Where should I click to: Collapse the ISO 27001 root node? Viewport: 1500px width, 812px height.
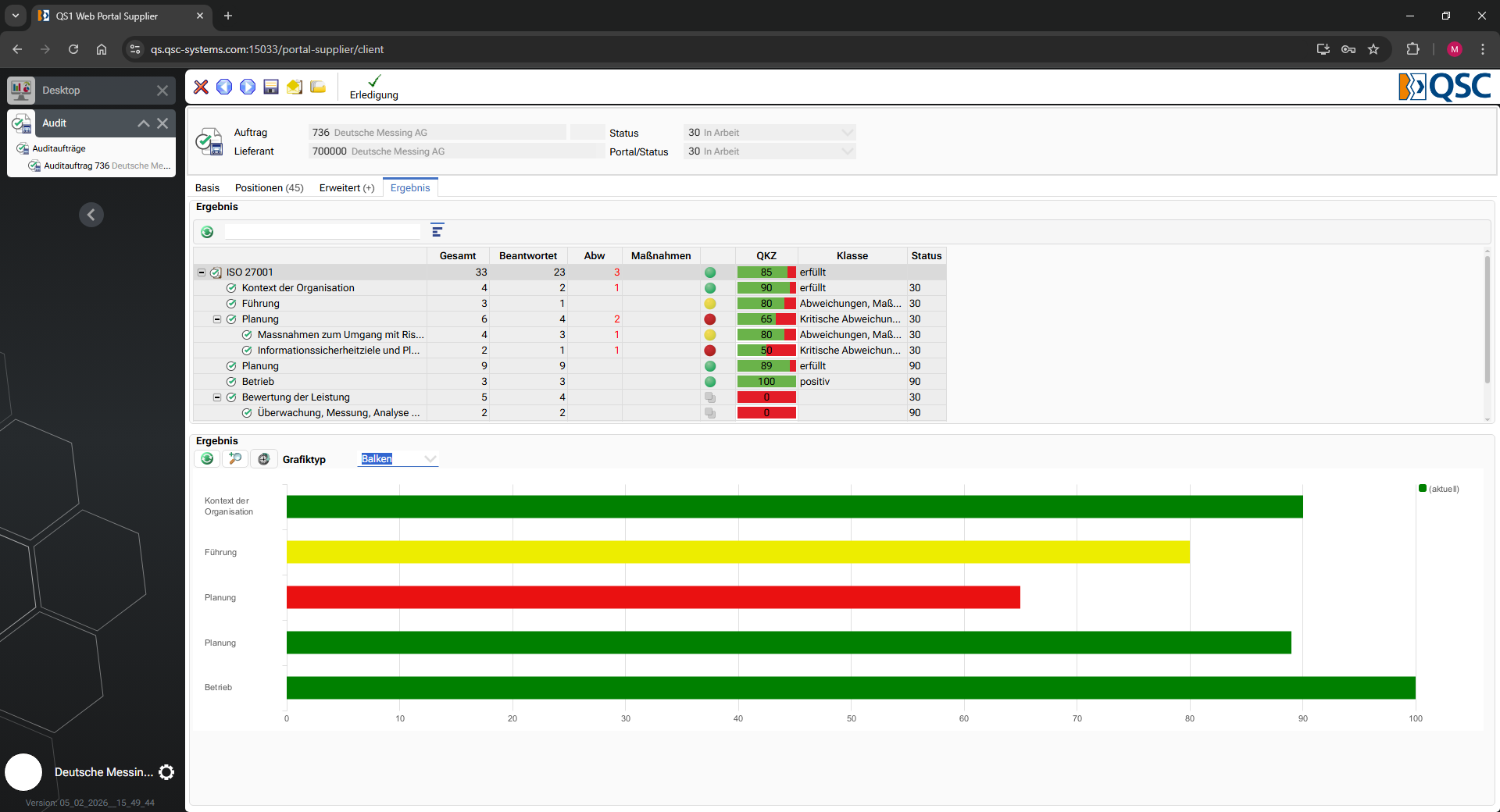pyautogui.click(x=202, y=272)
